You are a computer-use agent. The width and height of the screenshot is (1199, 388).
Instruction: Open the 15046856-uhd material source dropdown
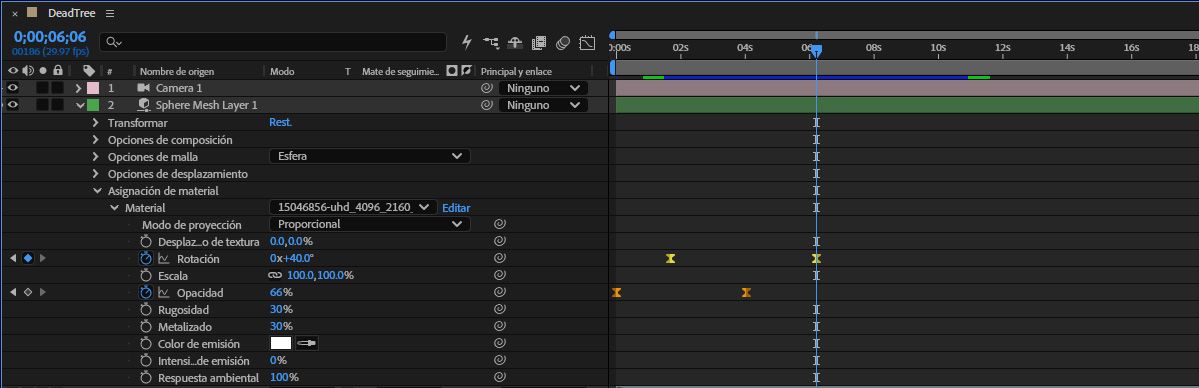coord(353,207)
